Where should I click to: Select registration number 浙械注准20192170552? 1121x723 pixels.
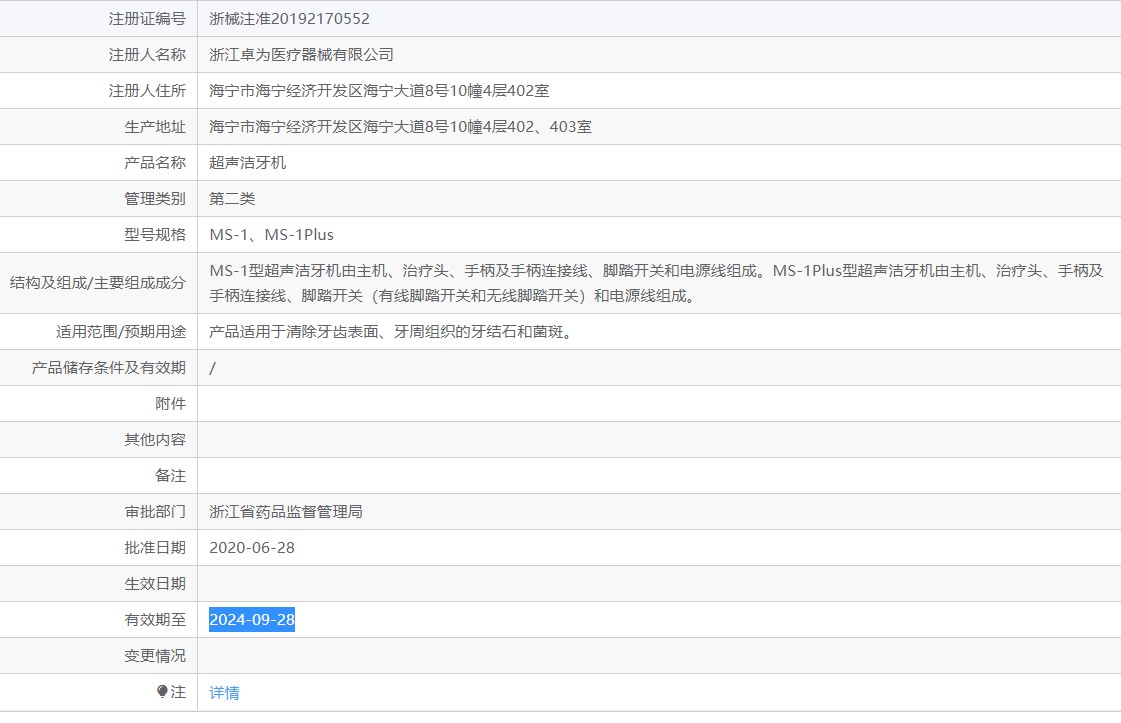coord(290,19)
